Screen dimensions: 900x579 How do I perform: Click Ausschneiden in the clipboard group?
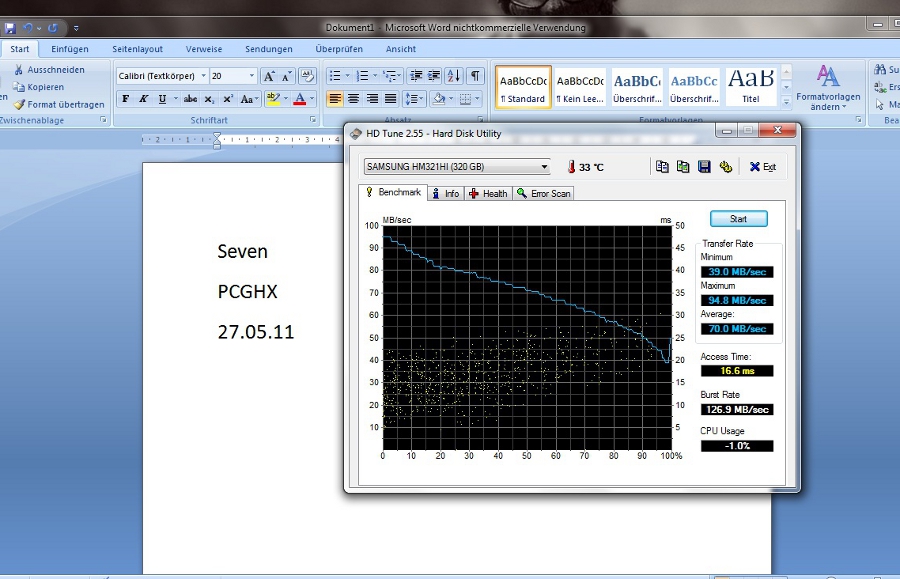(x=49, y=69)
